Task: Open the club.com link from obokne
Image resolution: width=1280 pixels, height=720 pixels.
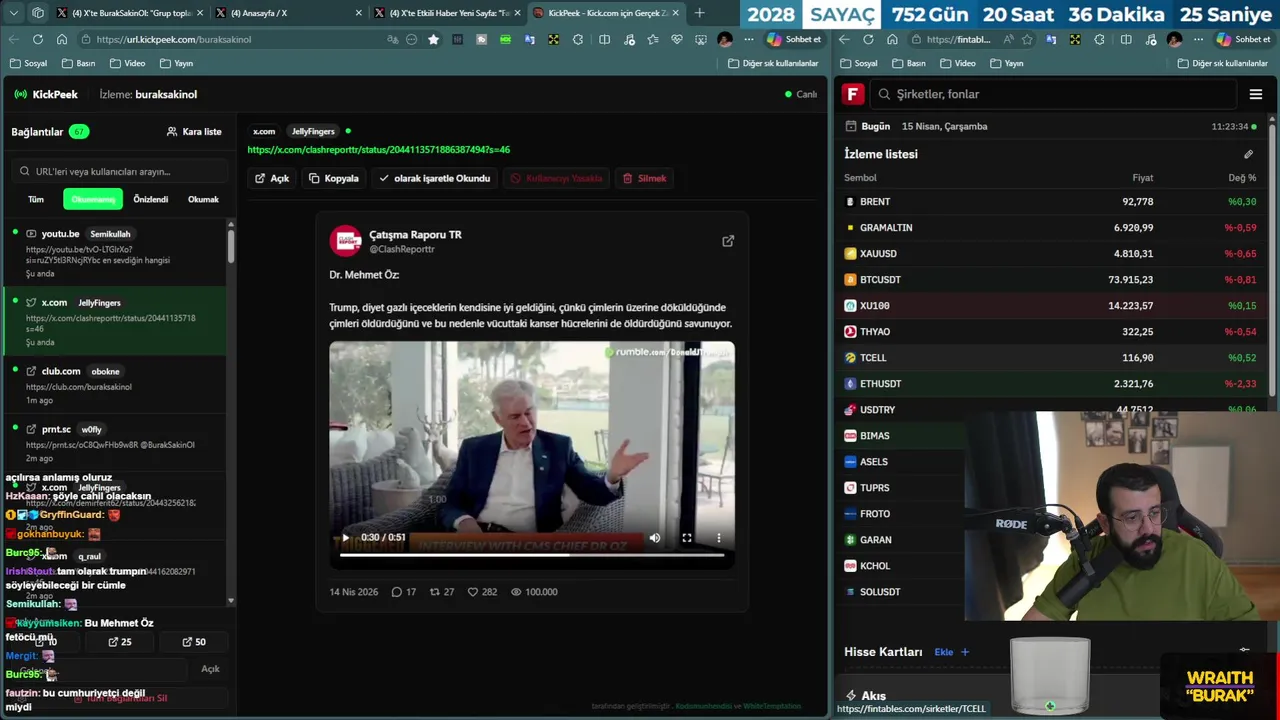Action: [116, 384]
